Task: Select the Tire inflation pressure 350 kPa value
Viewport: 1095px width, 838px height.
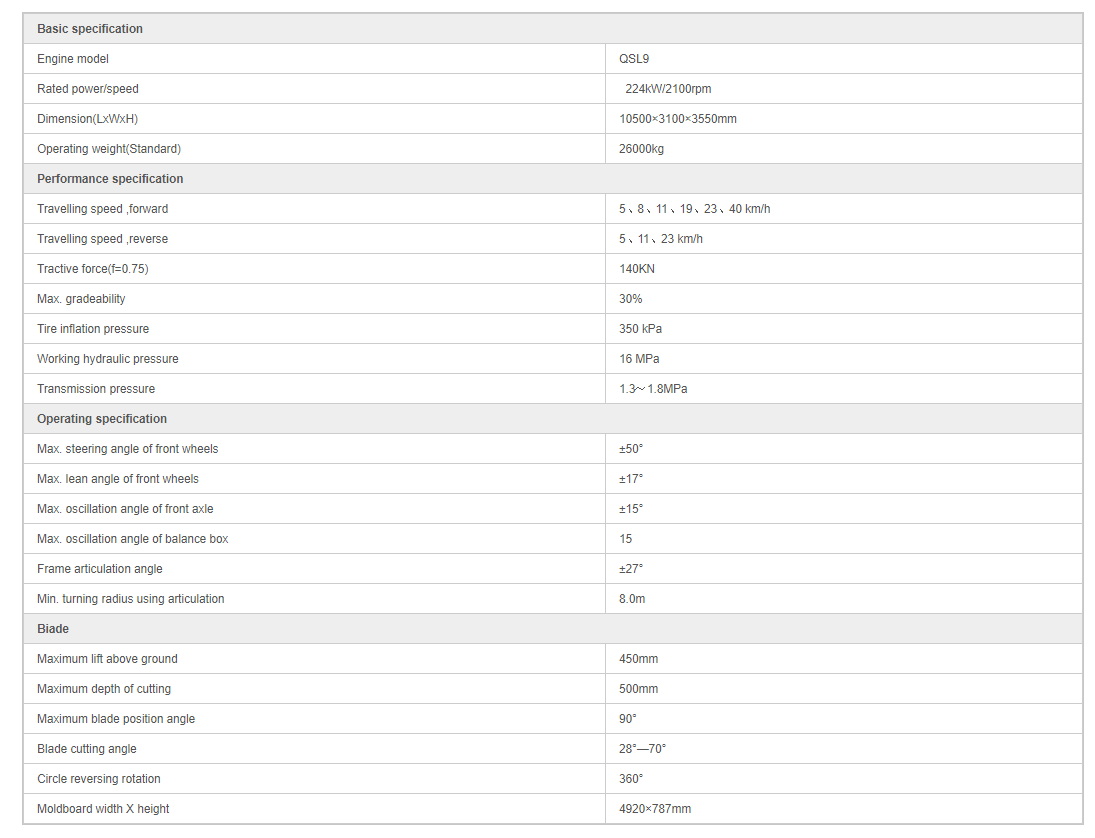Action: [x=640, y=329]
